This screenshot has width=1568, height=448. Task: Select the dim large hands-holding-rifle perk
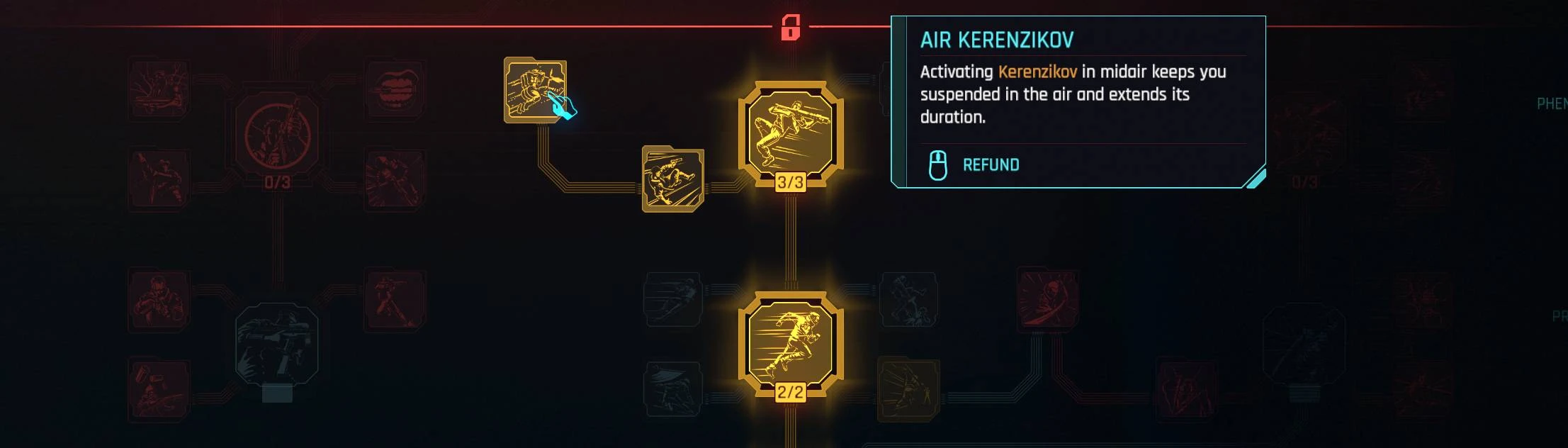(x=277, y=345)
